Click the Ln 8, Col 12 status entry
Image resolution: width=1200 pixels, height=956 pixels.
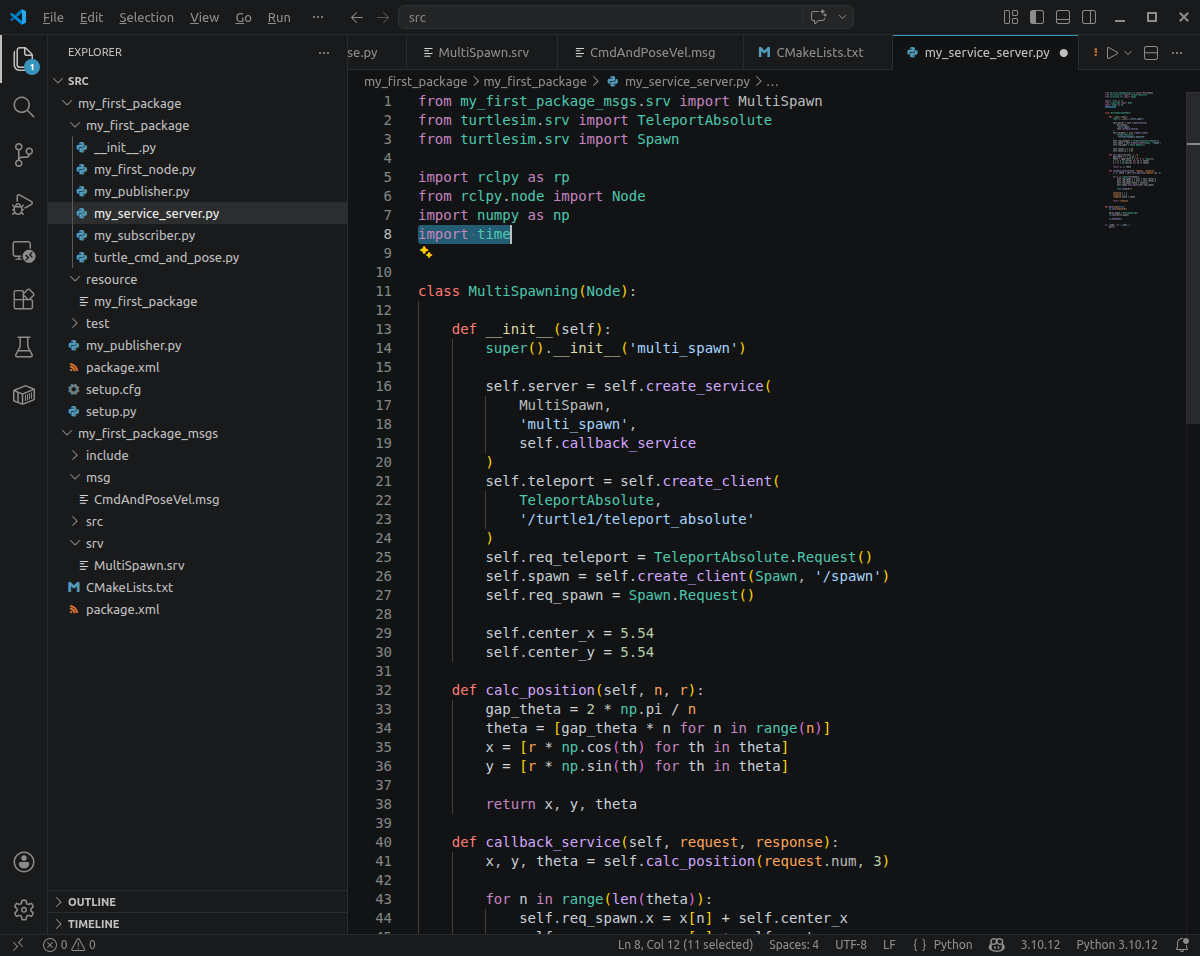[x=685, y=944]
